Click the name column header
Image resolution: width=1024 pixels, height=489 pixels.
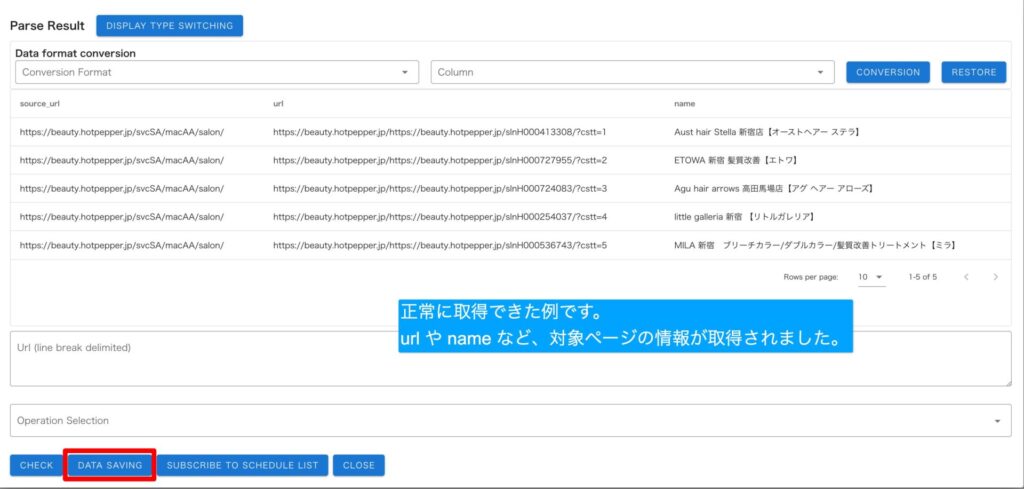[x=685, y=103]
